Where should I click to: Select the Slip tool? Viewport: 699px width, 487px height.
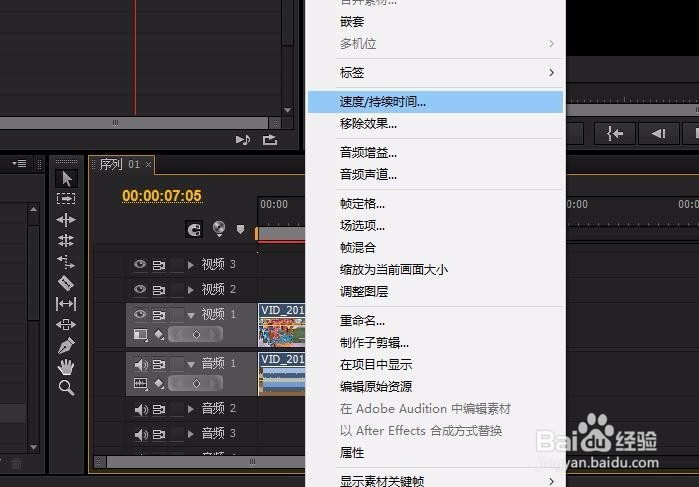pyautogui.click(x=66, y=304)
